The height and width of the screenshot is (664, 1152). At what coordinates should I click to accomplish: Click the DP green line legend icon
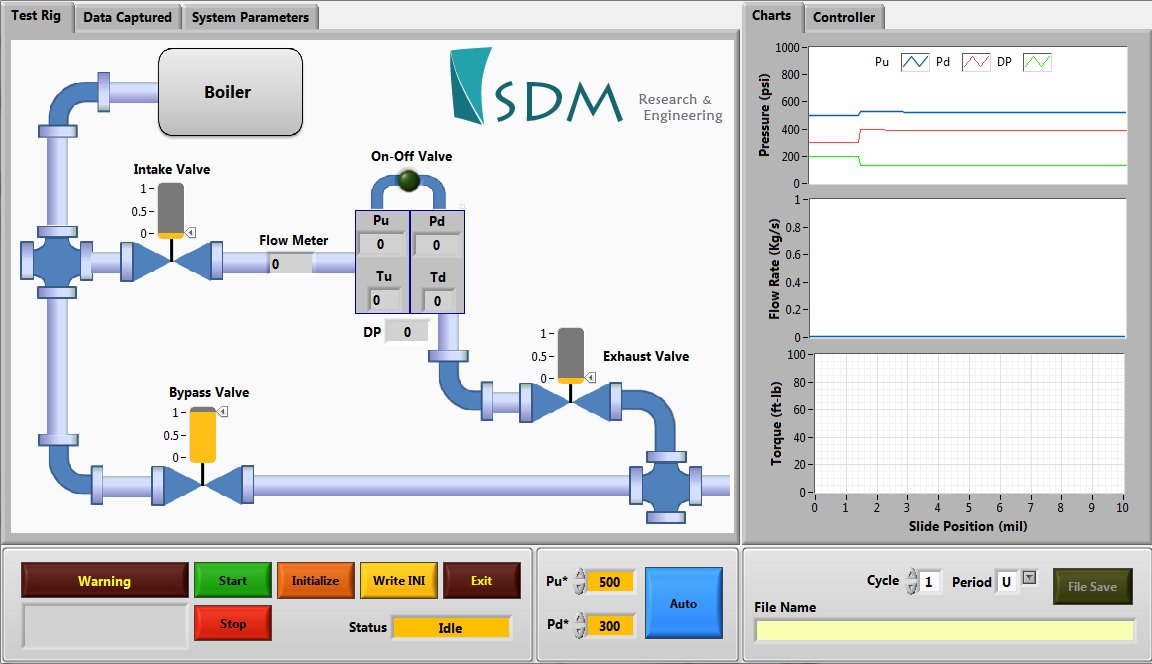1037,62
